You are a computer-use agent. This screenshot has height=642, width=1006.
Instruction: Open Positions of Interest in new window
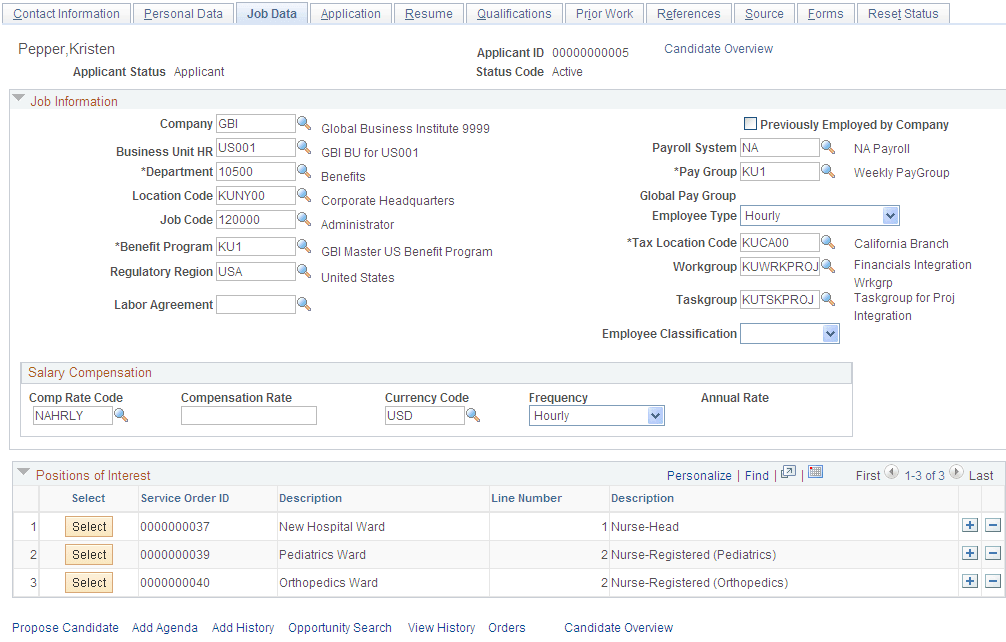[789, 475]
